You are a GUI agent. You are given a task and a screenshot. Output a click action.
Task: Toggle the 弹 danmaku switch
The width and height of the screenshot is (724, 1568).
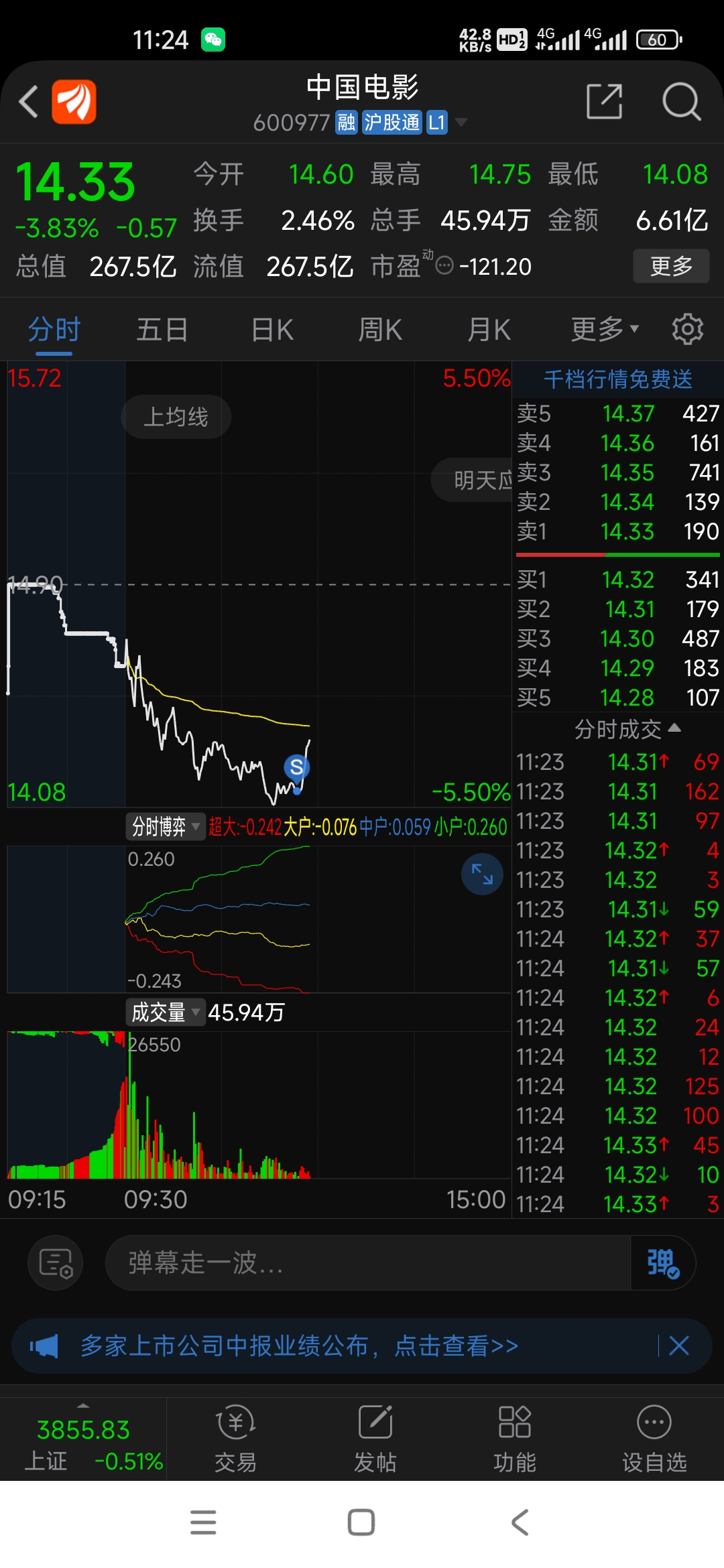point(663,1263)
